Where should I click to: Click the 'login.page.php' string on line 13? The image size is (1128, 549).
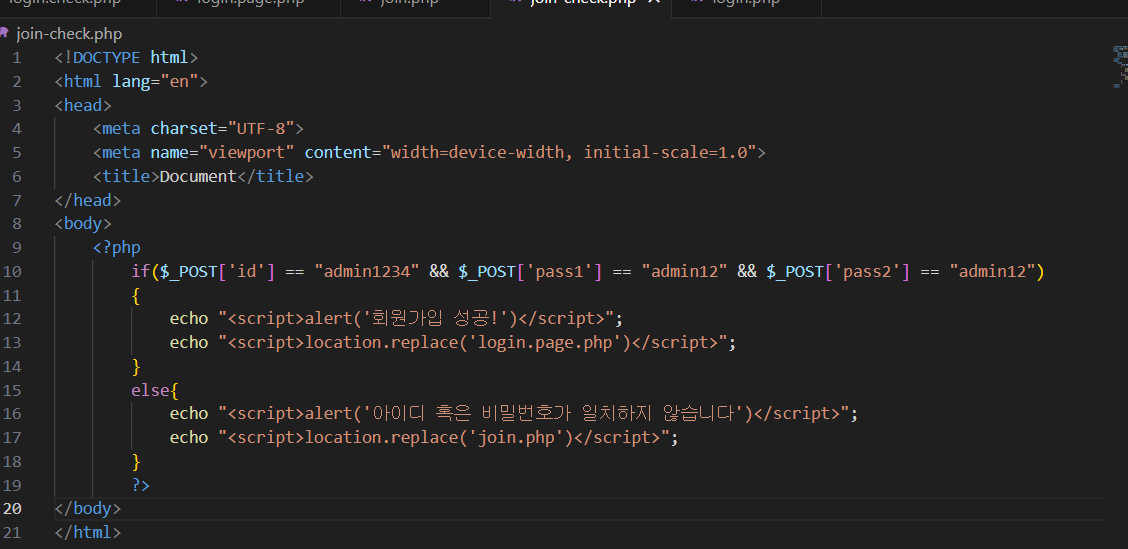pos(562,342)
